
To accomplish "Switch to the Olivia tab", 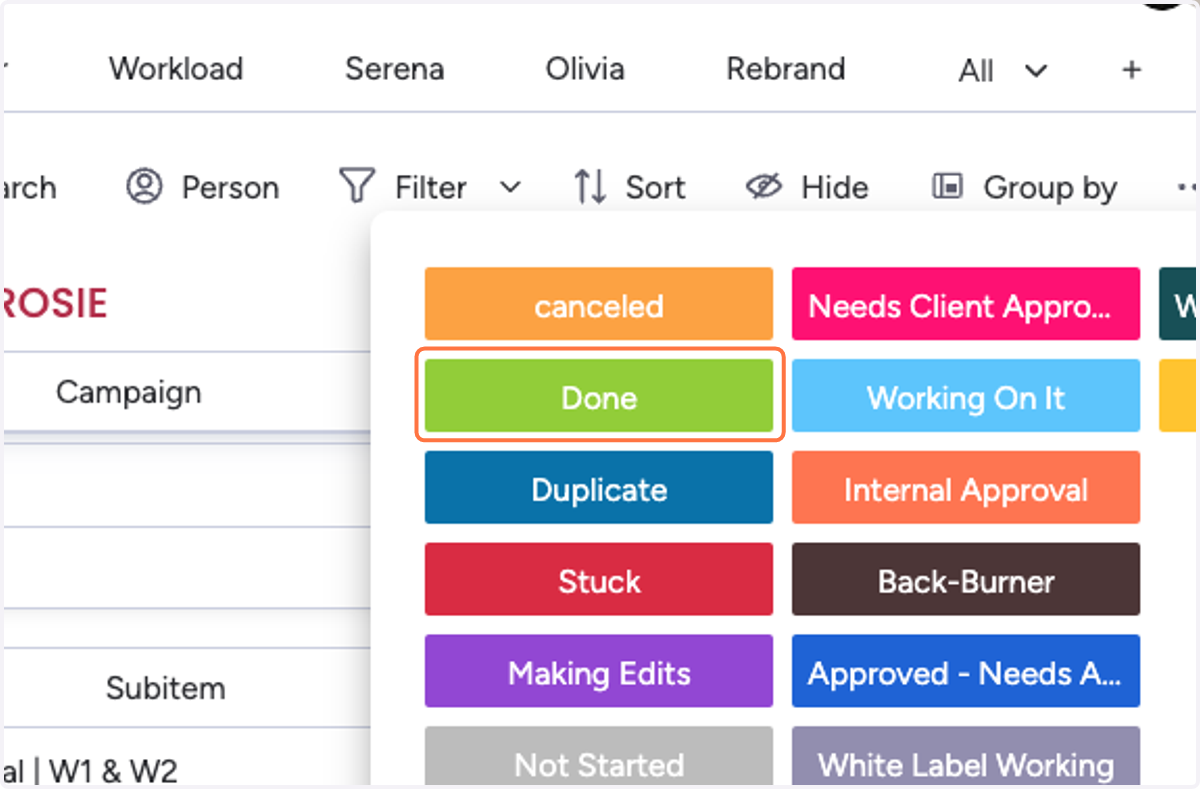I will coord(585,69).
